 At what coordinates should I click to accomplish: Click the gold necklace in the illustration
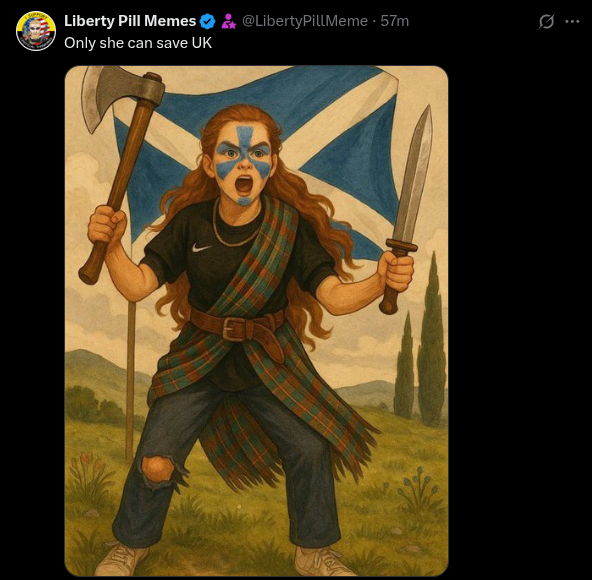235,227
